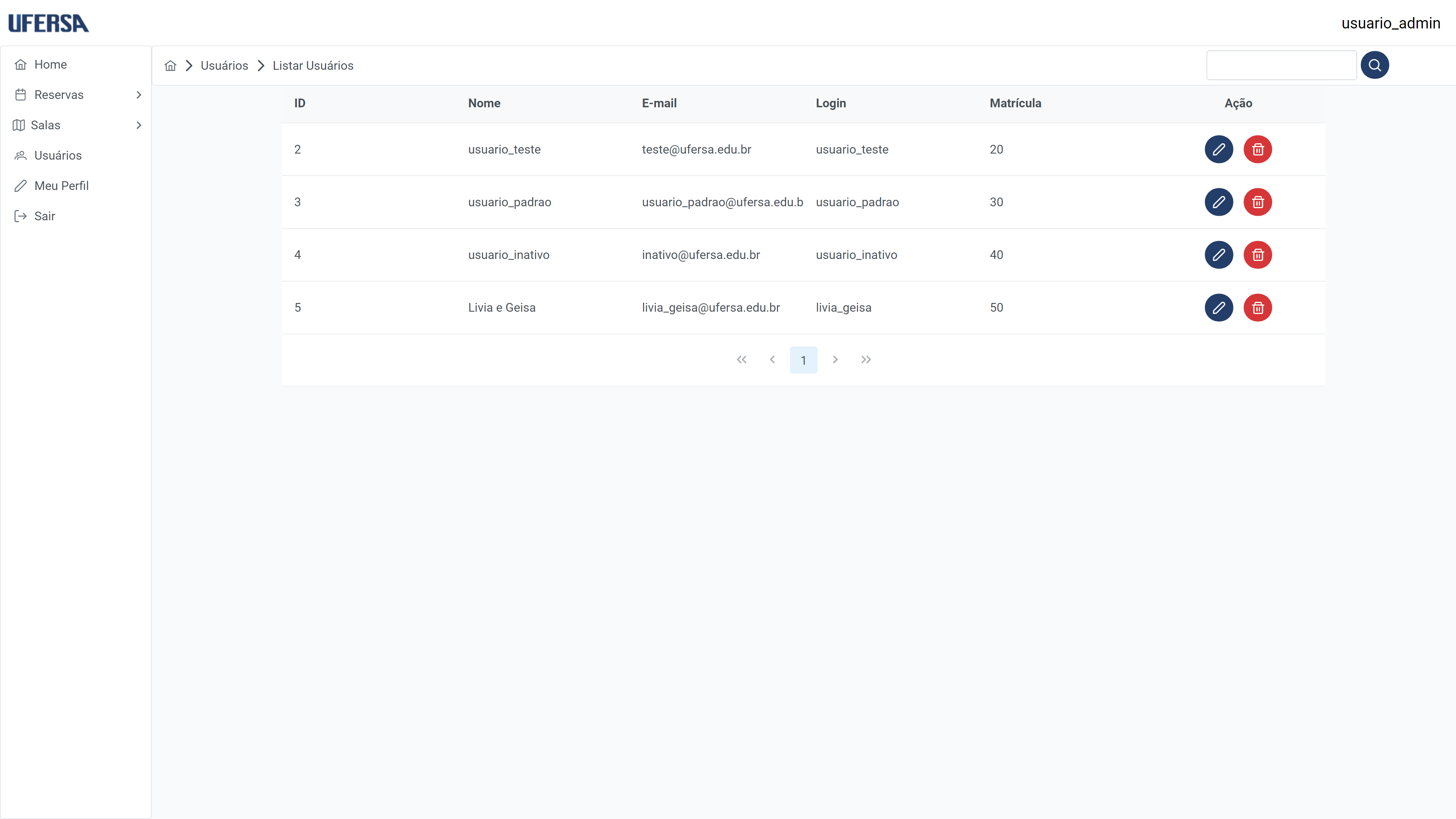
Task: Expand the Salas submenu chevron
Action: [x=138, y=125]
